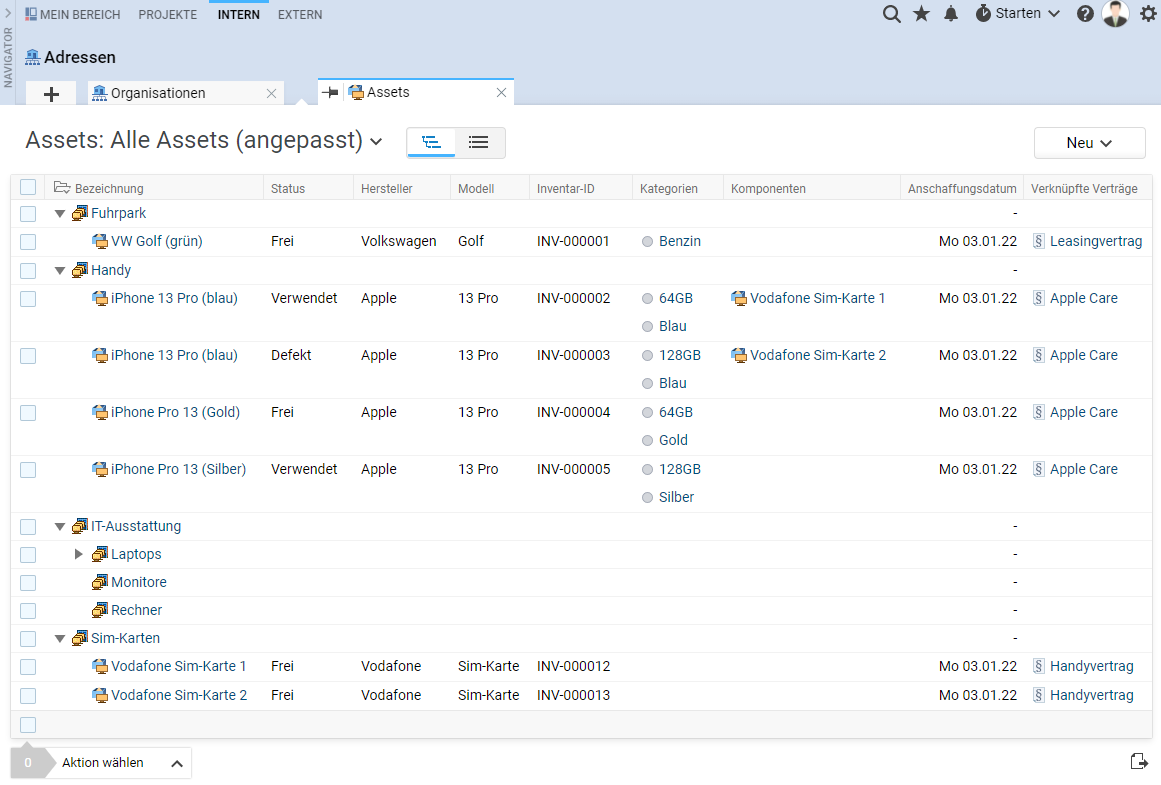Click contract icon beside Leasingvertrag

(x=1039, y=241)
